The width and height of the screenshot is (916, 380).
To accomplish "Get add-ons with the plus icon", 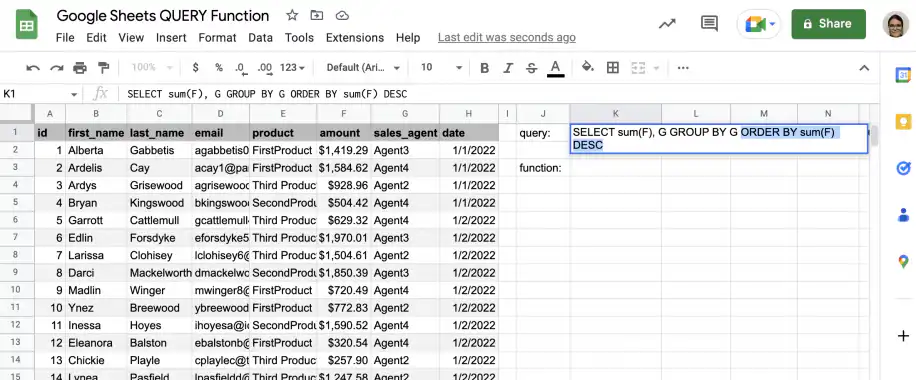I will point(903,336).
